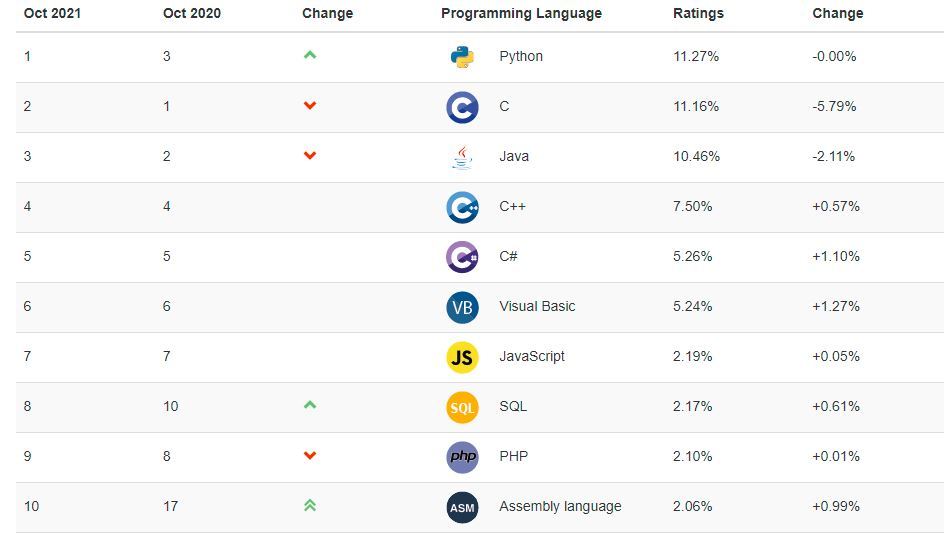This screenshot has width=945, height=533.
Task: Click the red down arrow in C row
Action: click(310, 106)
